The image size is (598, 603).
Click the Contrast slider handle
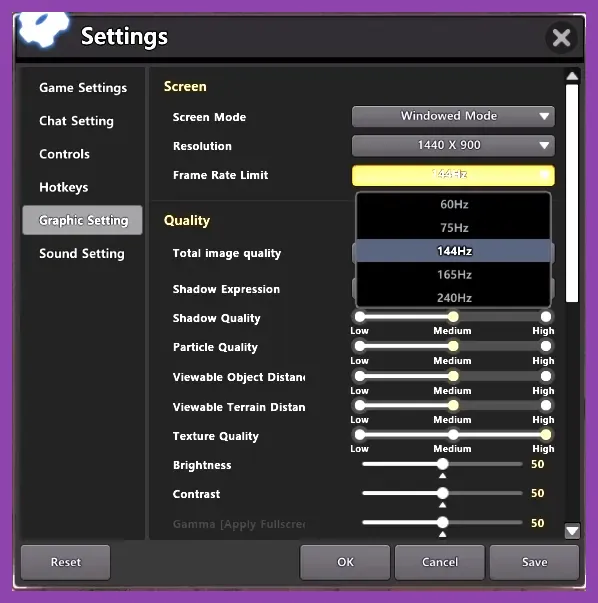coord(443,493)
